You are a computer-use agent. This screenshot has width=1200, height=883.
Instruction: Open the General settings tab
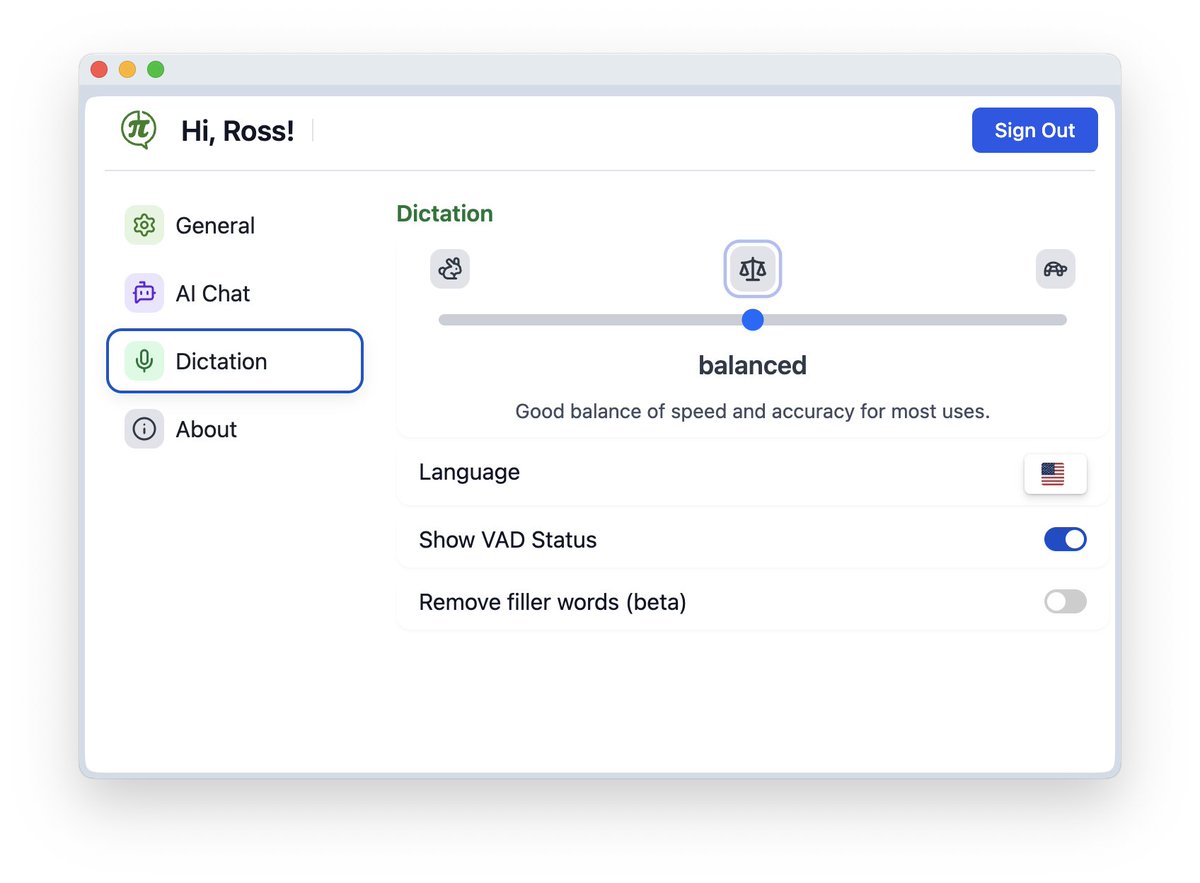point(235,225)
